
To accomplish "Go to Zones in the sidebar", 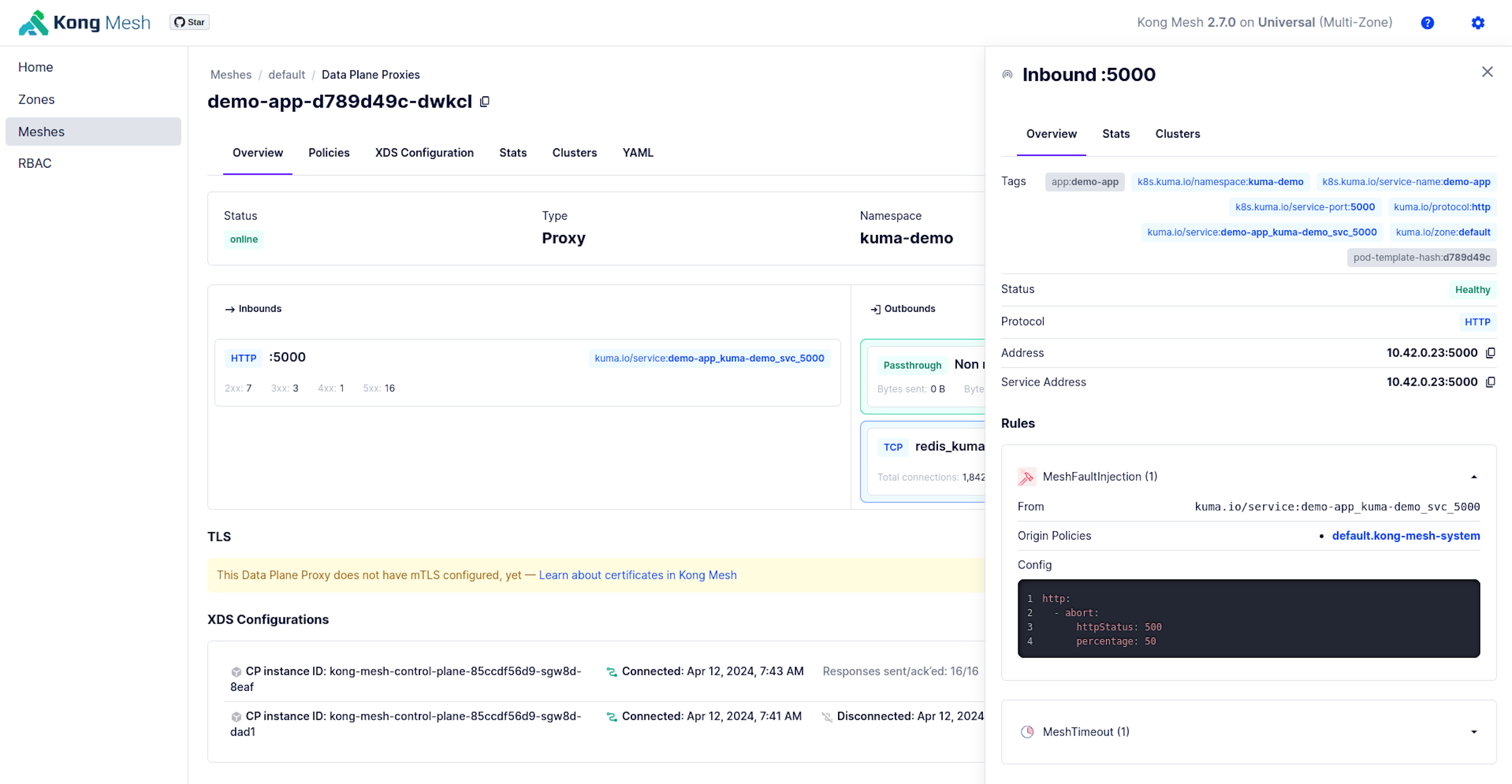I will point(37,99).
